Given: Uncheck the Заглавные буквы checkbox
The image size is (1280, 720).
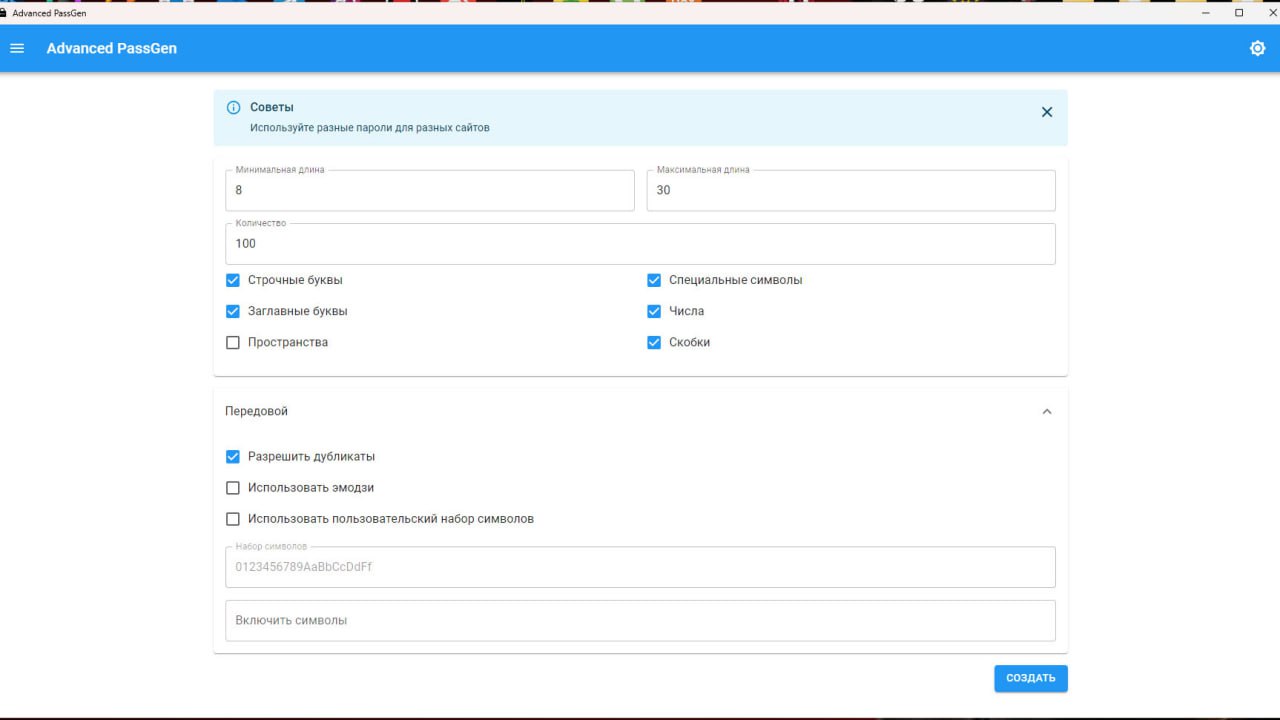Looking at the screenshot, I should coord(233,311).
